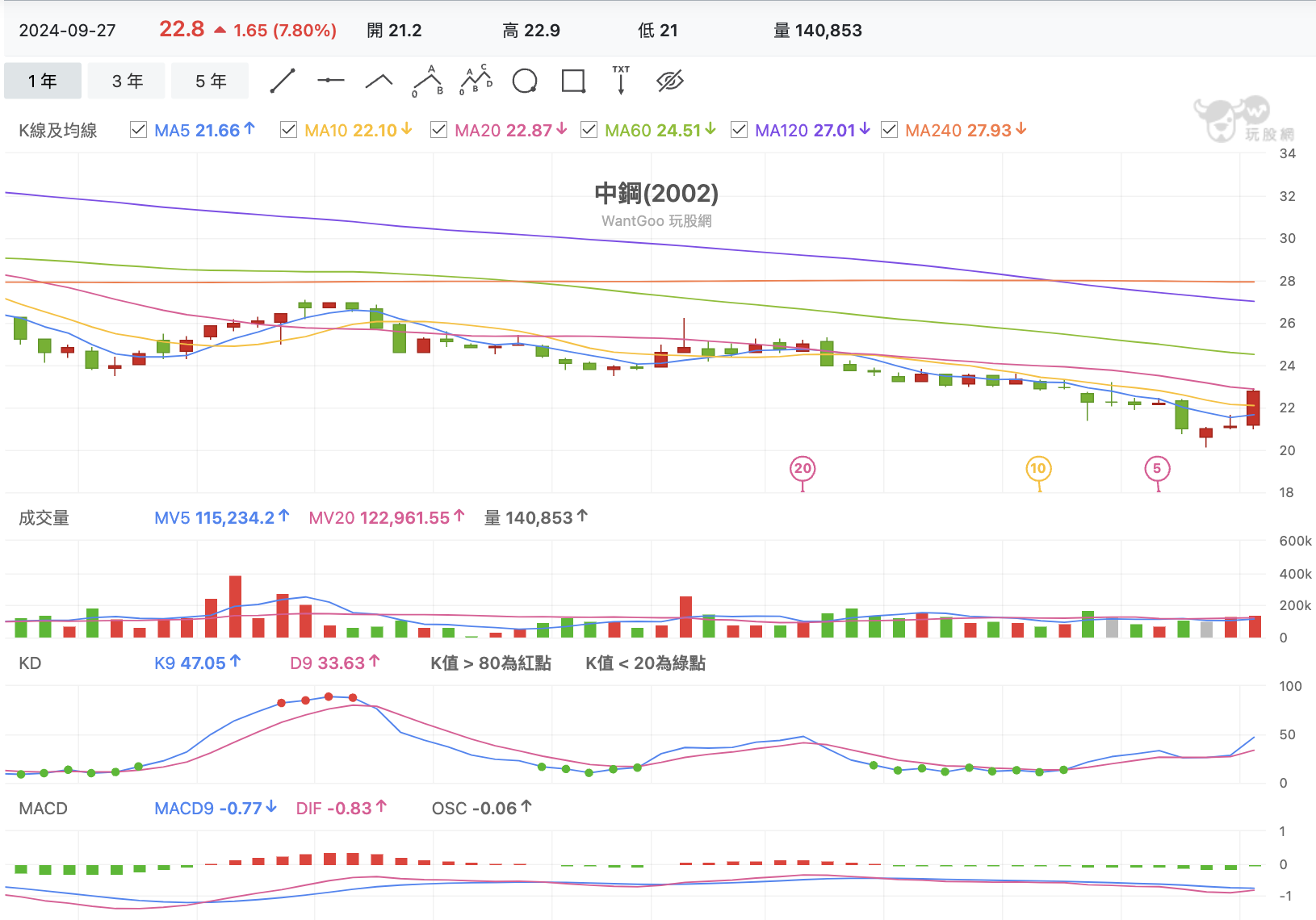
Task: Click the K值 > 80為紅點 legend text
Action: pyautogui.click(x=491, y=663)
